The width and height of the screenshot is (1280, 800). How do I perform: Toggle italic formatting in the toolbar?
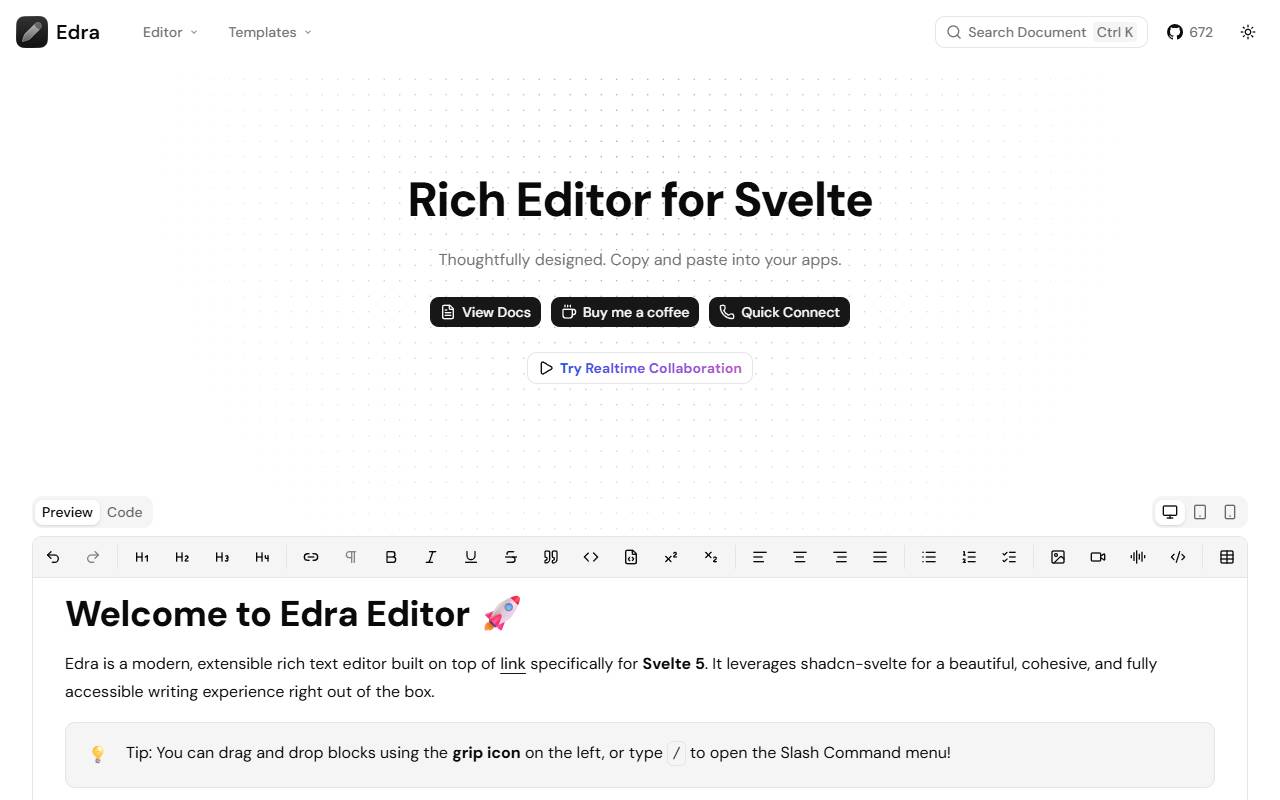431,557
